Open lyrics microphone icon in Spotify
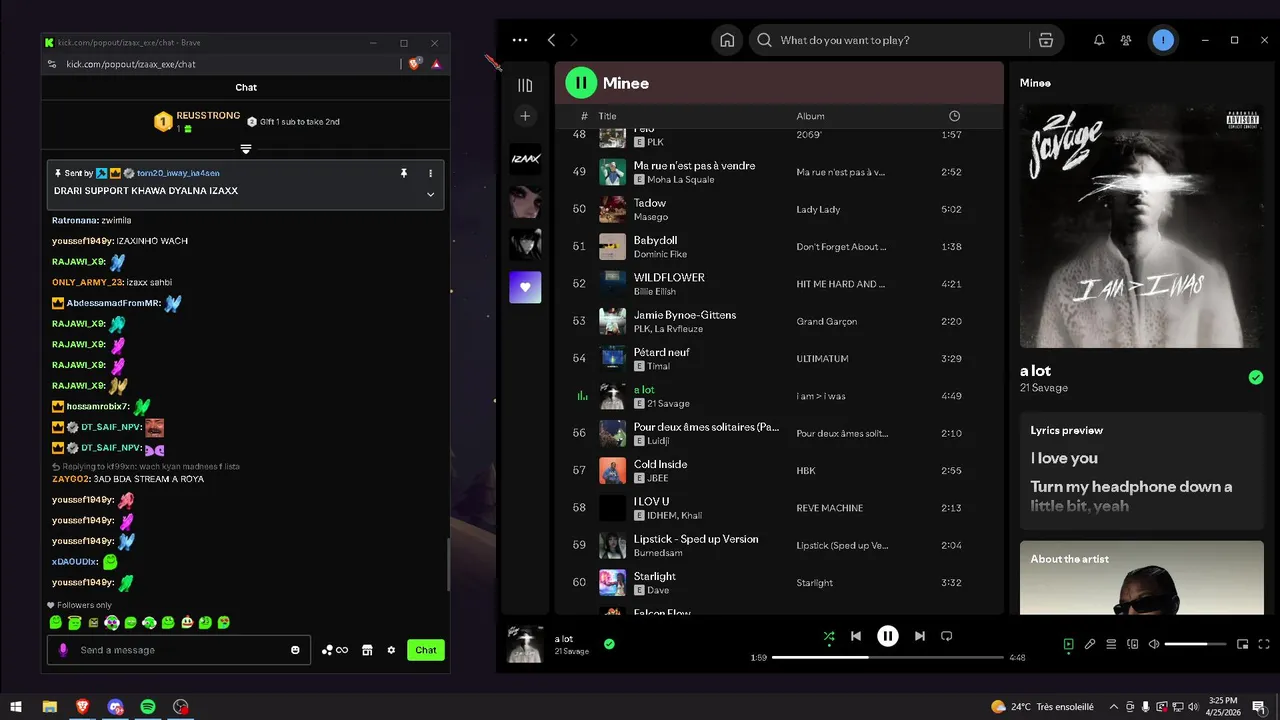1280x720 pixels. click(x=1090, y=645)
